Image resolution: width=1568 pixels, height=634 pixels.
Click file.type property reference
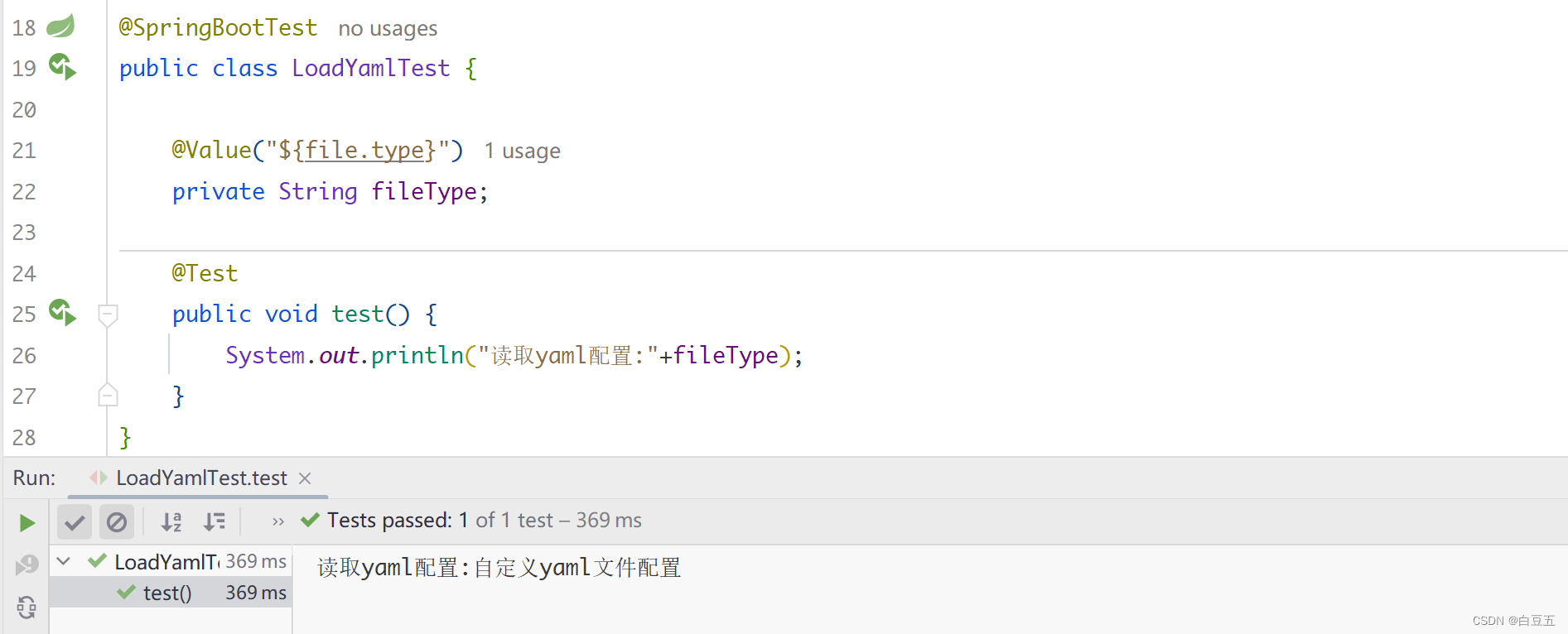coord(364,150)
